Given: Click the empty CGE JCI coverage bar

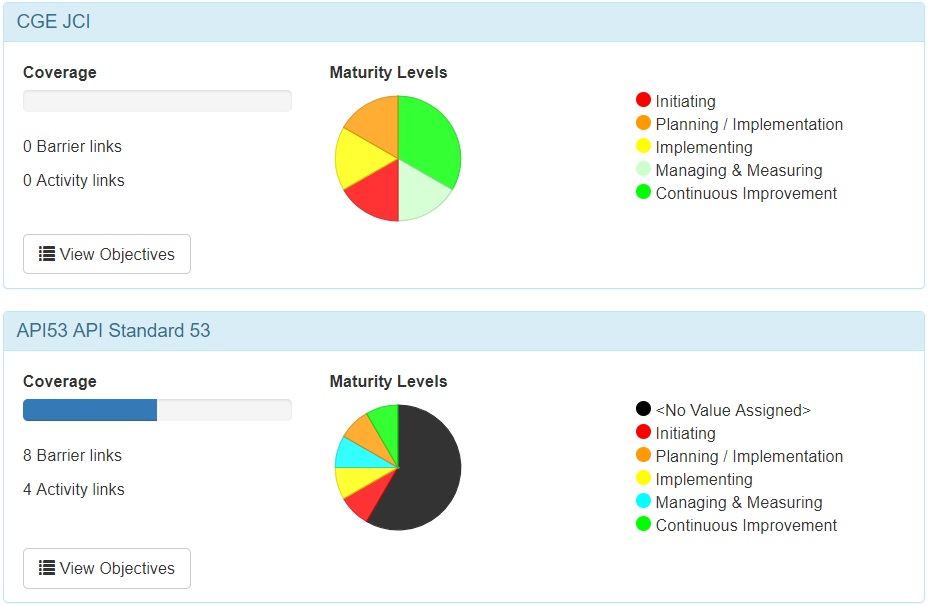Looking at the screenshot, I should click(x=157, y=101).
